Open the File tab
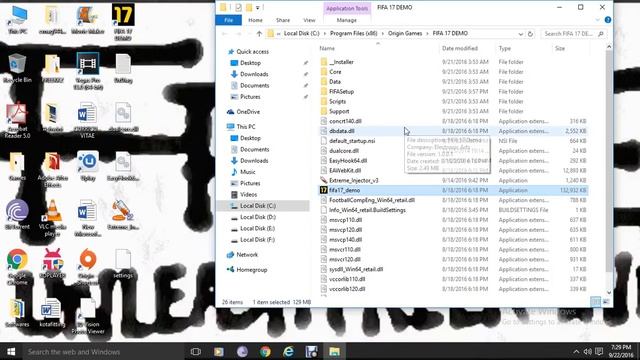 pos(229,20)
